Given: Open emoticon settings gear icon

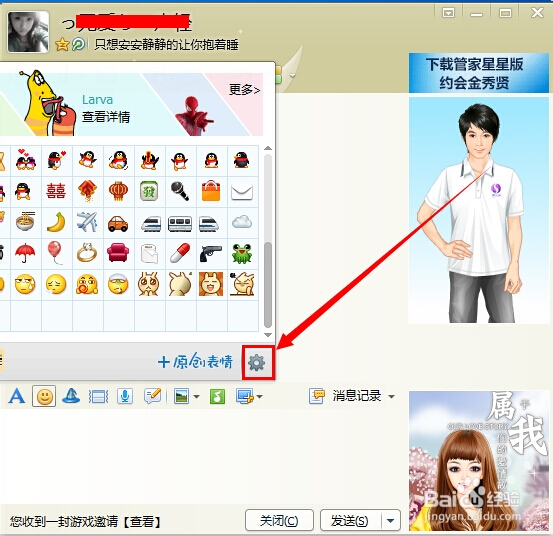Looking at the screenshot, I should [256, 363].
